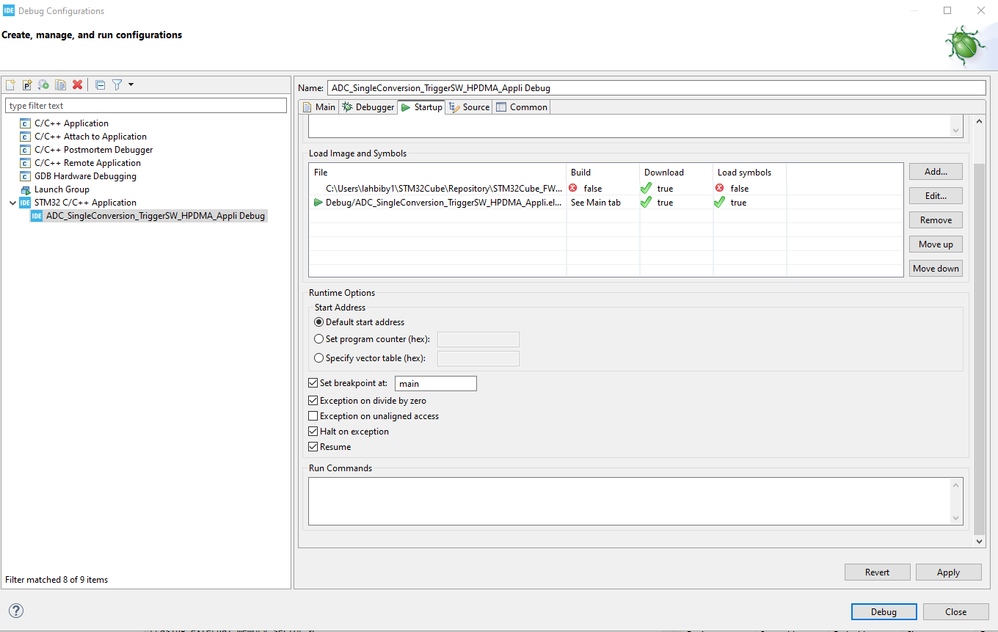998x632 pixels.
Task: Toggle Exception on divide by zero
Action: (313, 401)
